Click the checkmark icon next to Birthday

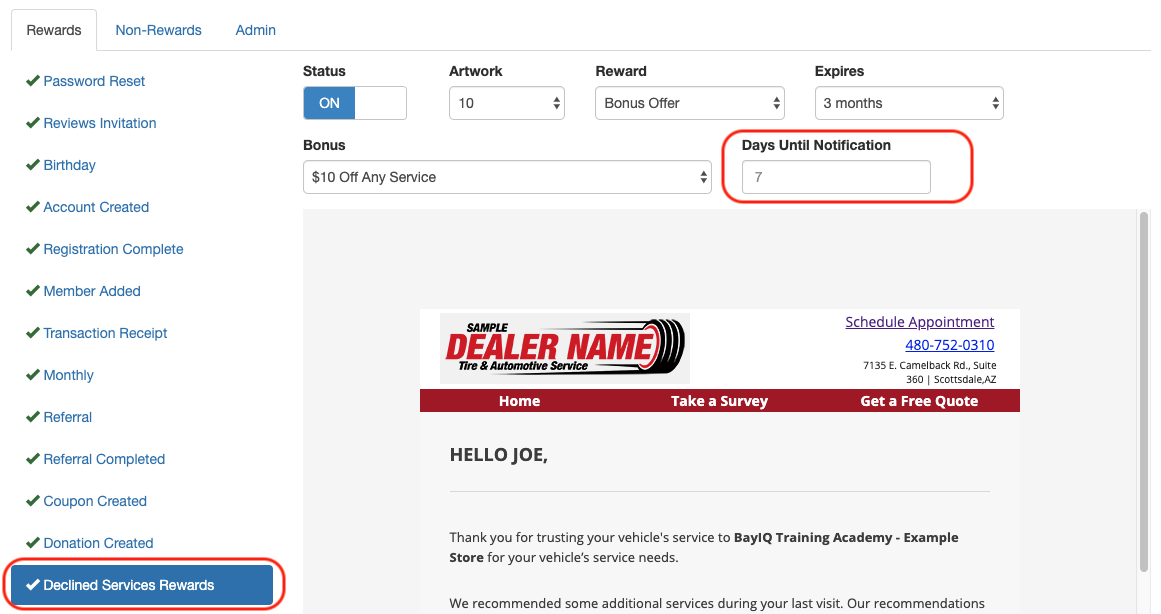(x=33, y=164)
